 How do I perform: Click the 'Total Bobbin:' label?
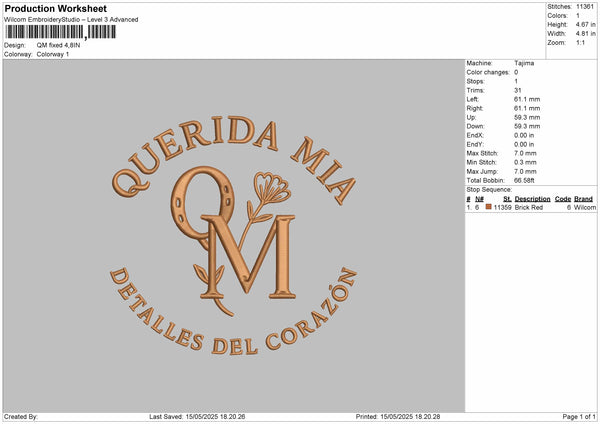coord(486,180)
